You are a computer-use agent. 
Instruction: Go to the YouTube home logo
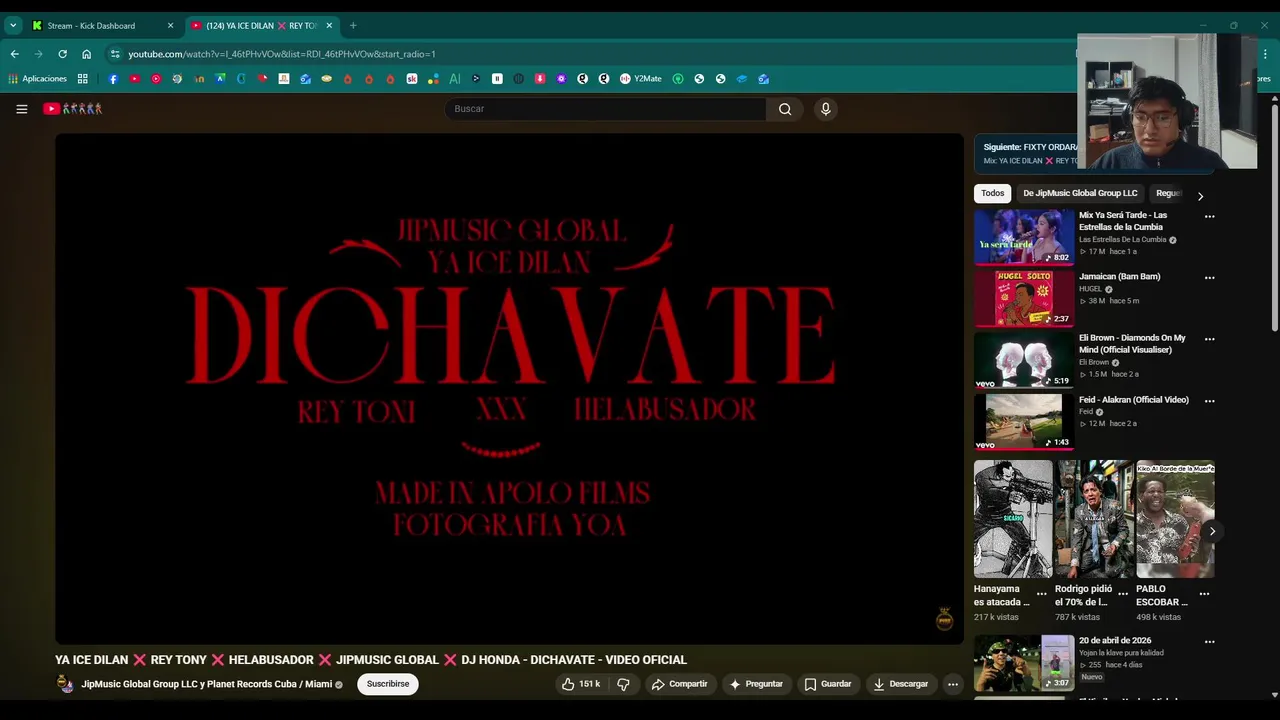72,109
